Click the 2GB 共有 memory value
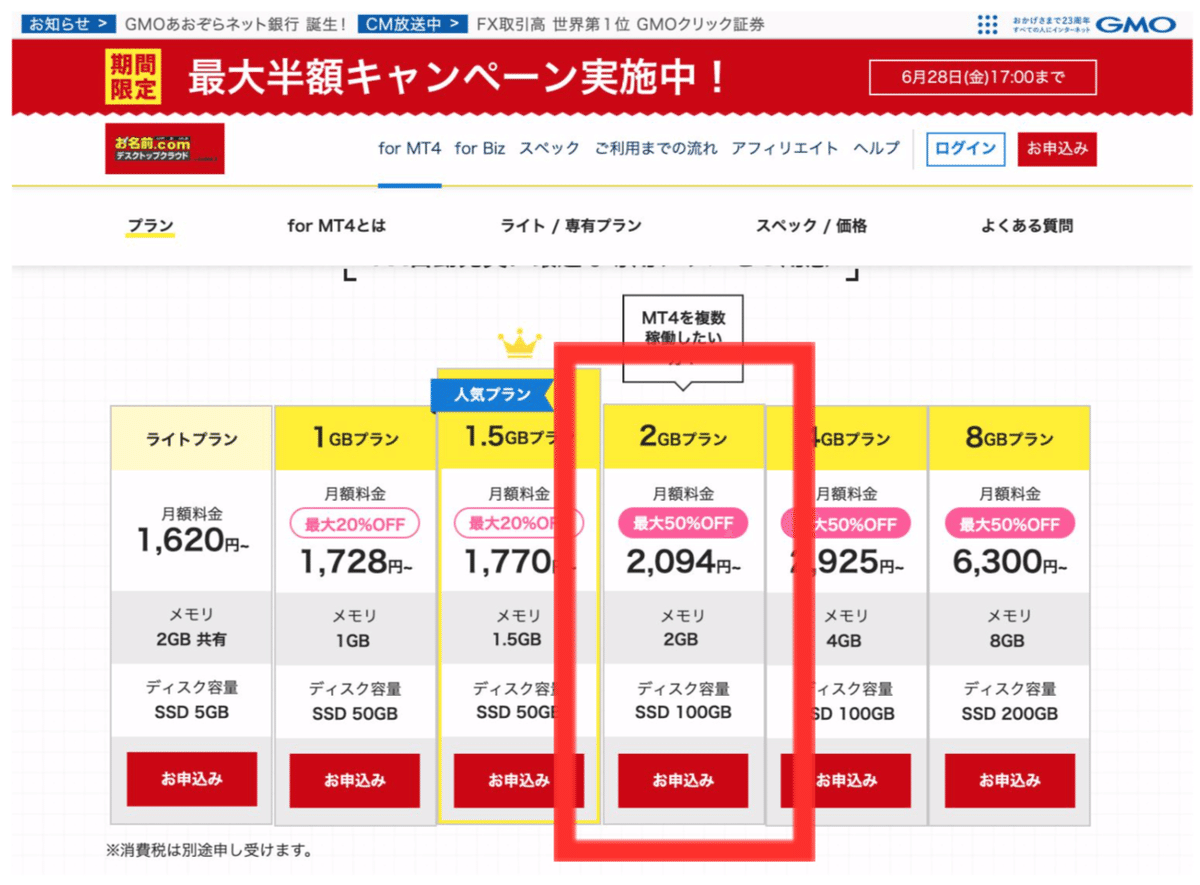Image resolution: width=1200 pixels, height=885 pixels. coord(190,640)
